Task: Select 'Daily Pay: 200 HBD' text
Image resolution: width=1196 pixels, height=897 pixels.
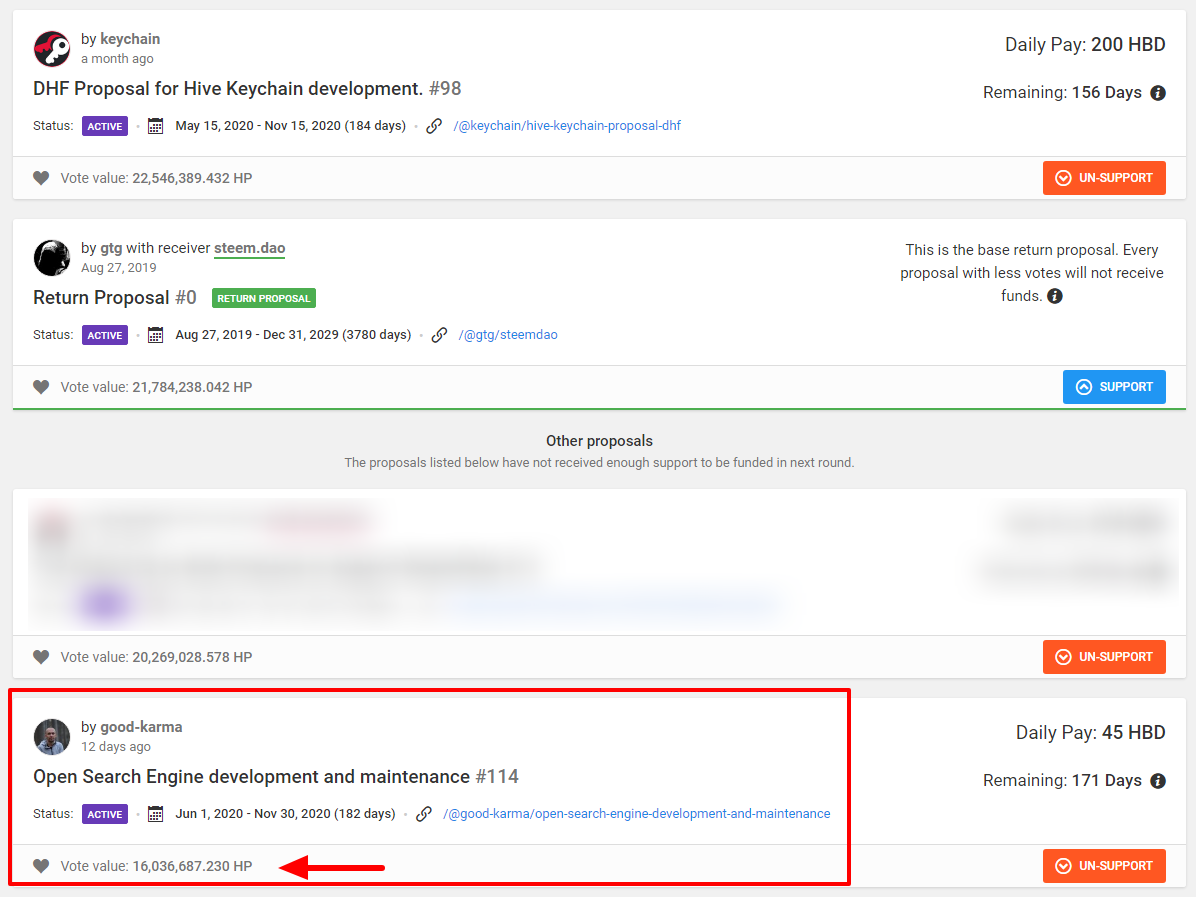Action: [x=1085, y=44]
